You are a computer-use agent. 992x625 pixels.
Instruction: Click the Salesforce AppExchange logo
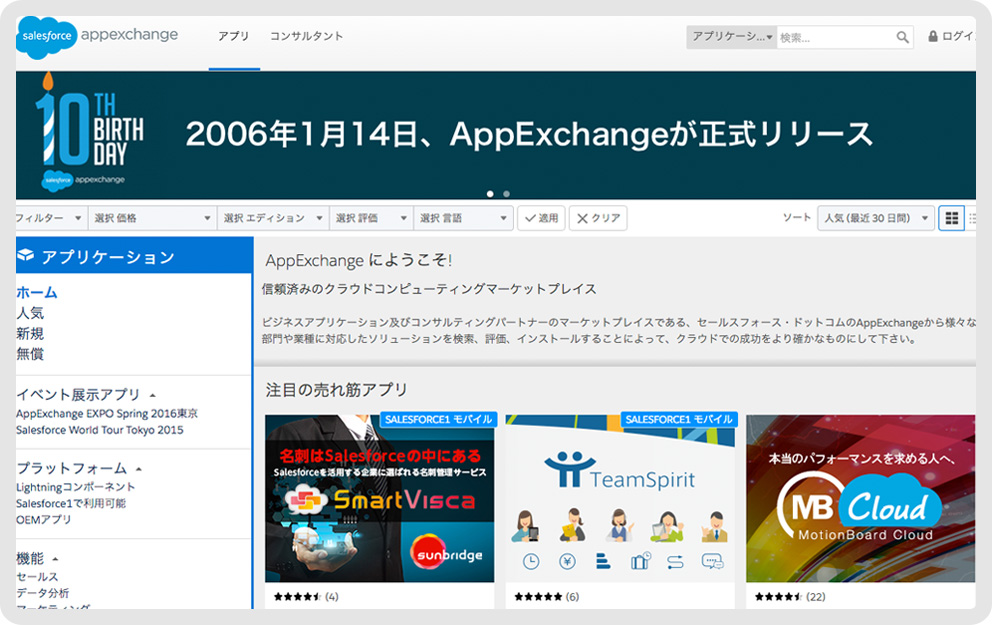[x=98, y=37]
